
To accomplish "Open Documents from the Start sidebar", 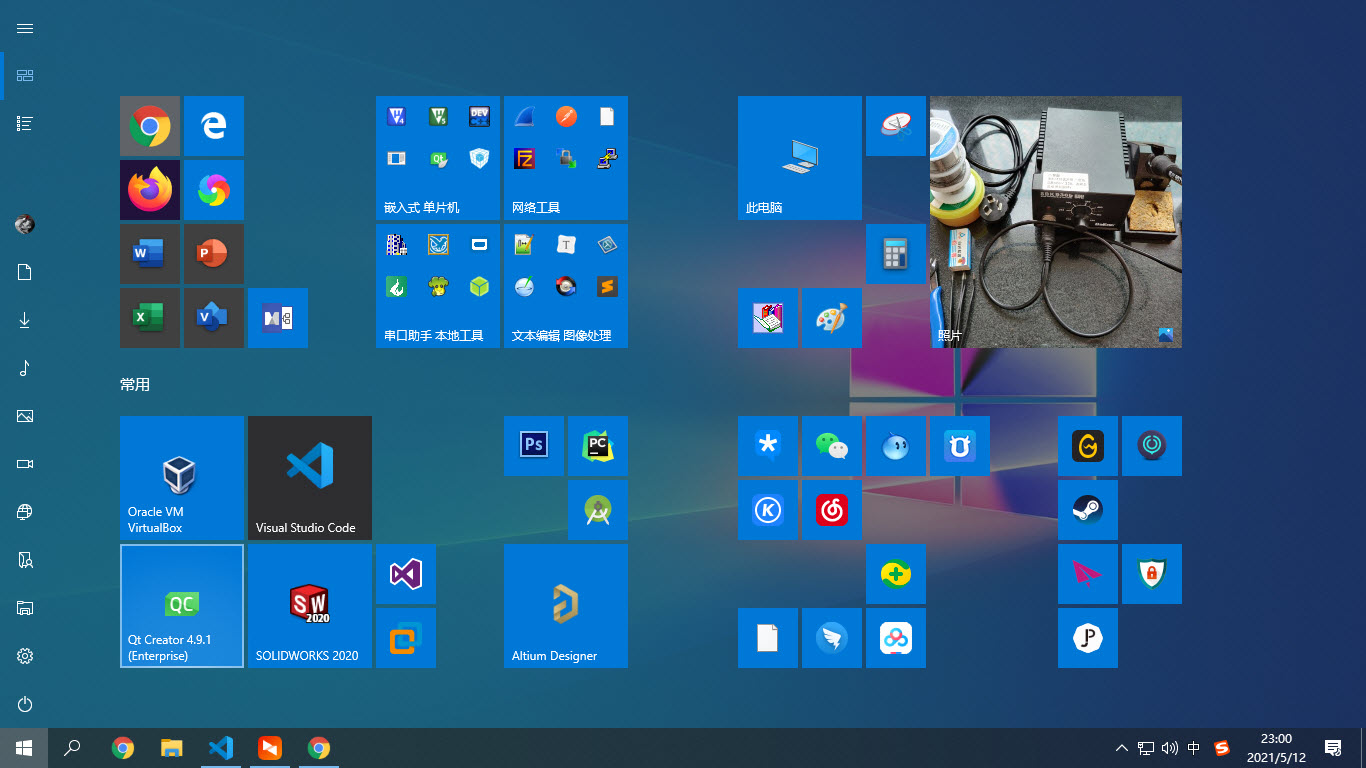I will tap(25, 272).
